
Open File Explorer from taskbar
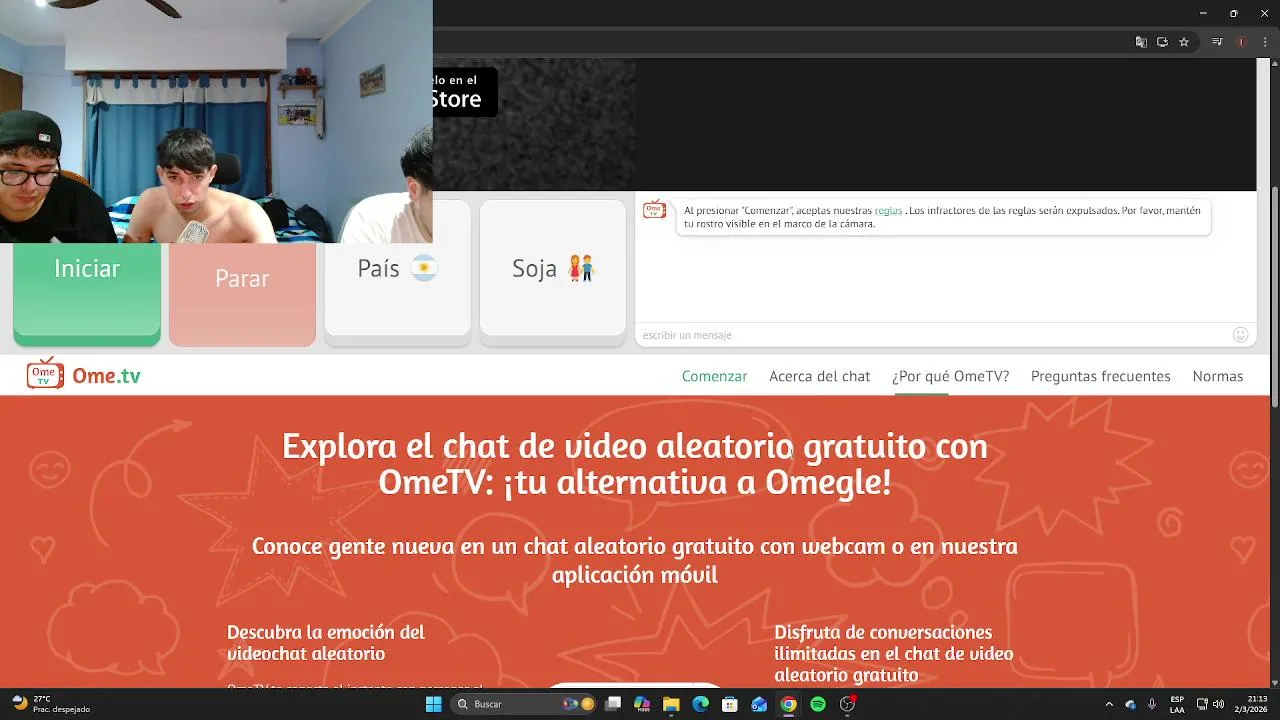pyautogui.click(x=671, y=704)
